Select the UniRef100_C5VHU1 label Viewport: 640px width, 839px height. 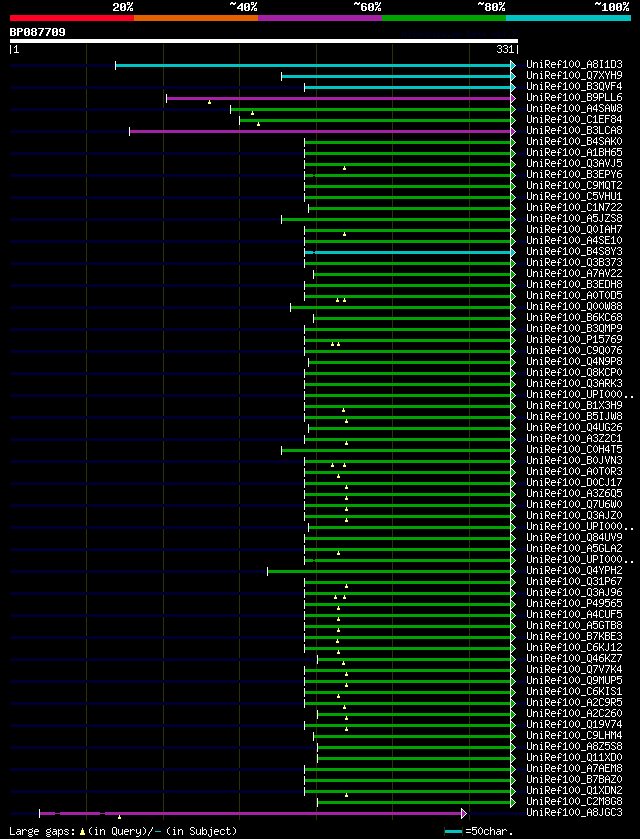tap(574, 196)
